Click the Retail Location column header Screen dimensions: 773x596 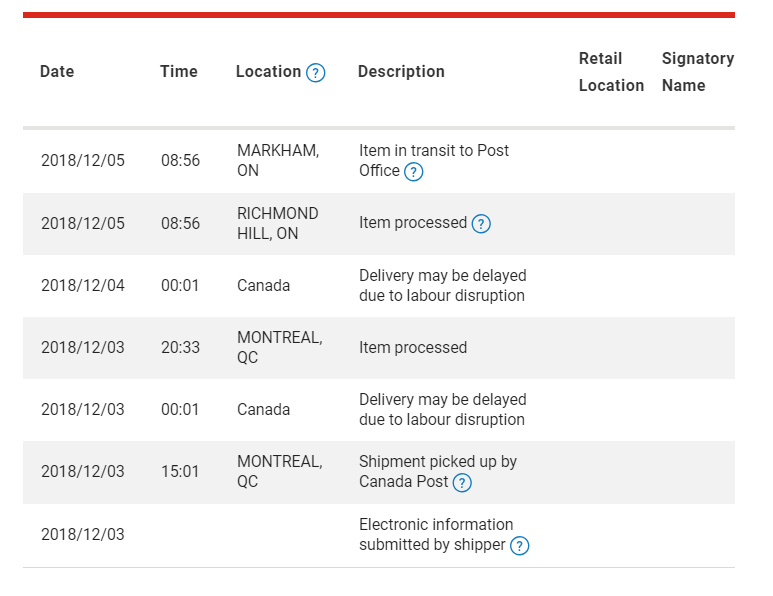[x=611, y=72]
